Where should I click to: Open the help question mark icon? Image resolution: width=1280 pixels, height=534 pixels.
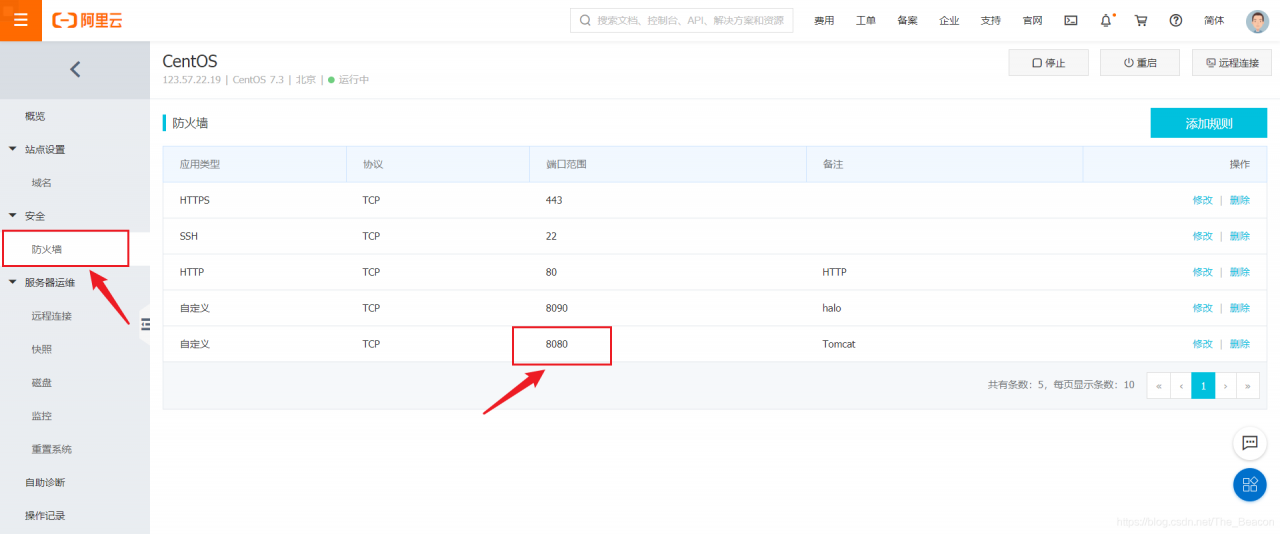pos(1176,20)
